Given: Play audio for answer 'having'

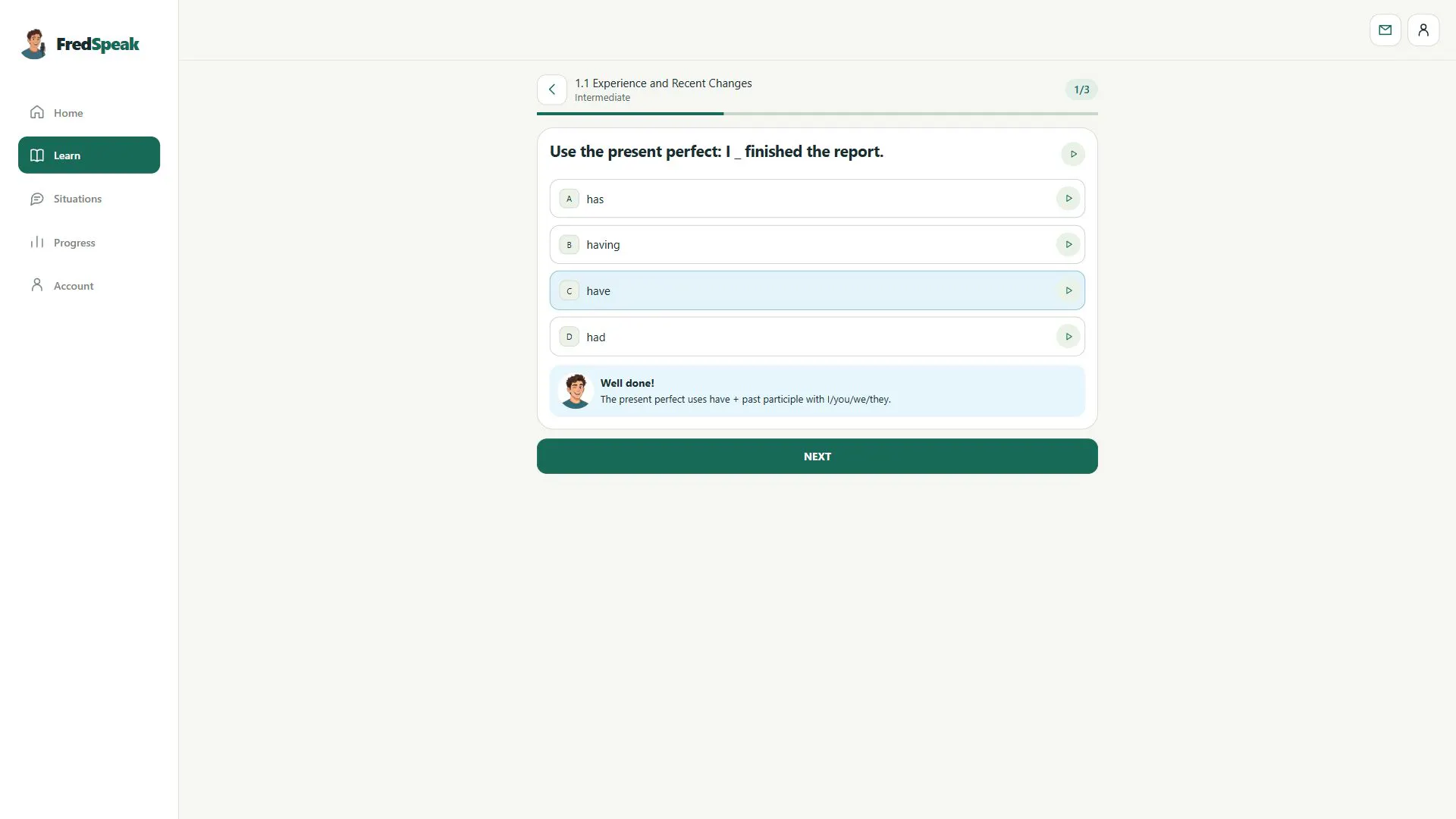Looking at the screenshot, I should point(1068,244).
